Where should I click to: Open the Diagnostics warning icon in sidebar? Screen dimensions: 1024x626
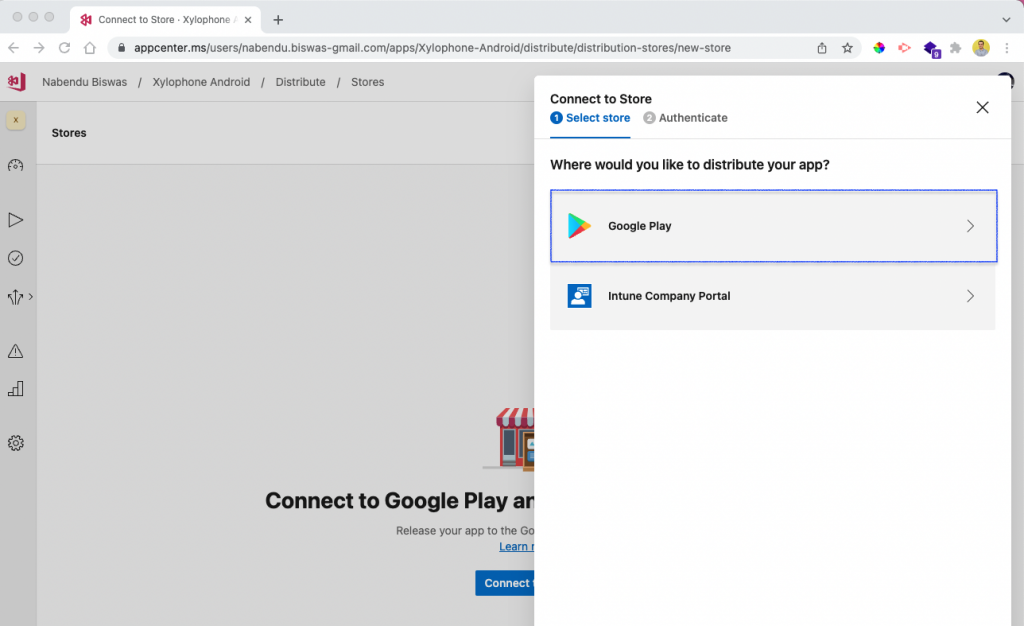coord(16,351)
